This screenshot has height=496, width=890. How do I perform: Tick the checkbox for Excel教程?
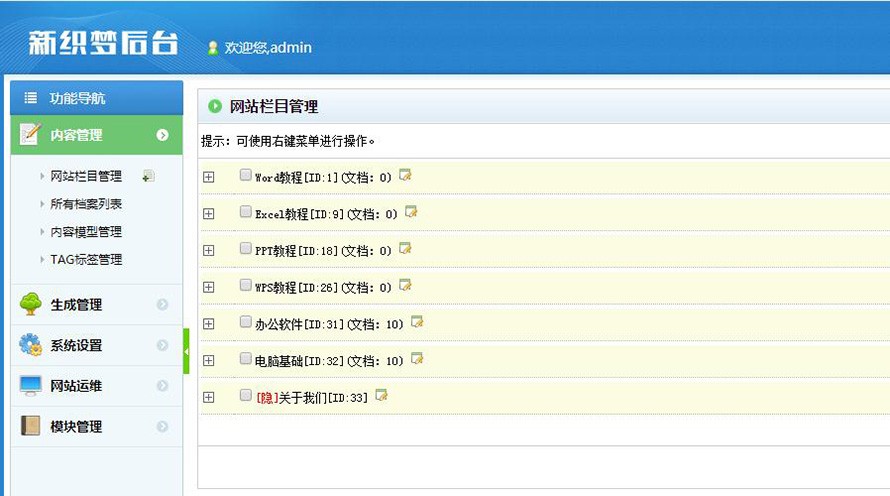pyautogui.click(x=245, y=212)
